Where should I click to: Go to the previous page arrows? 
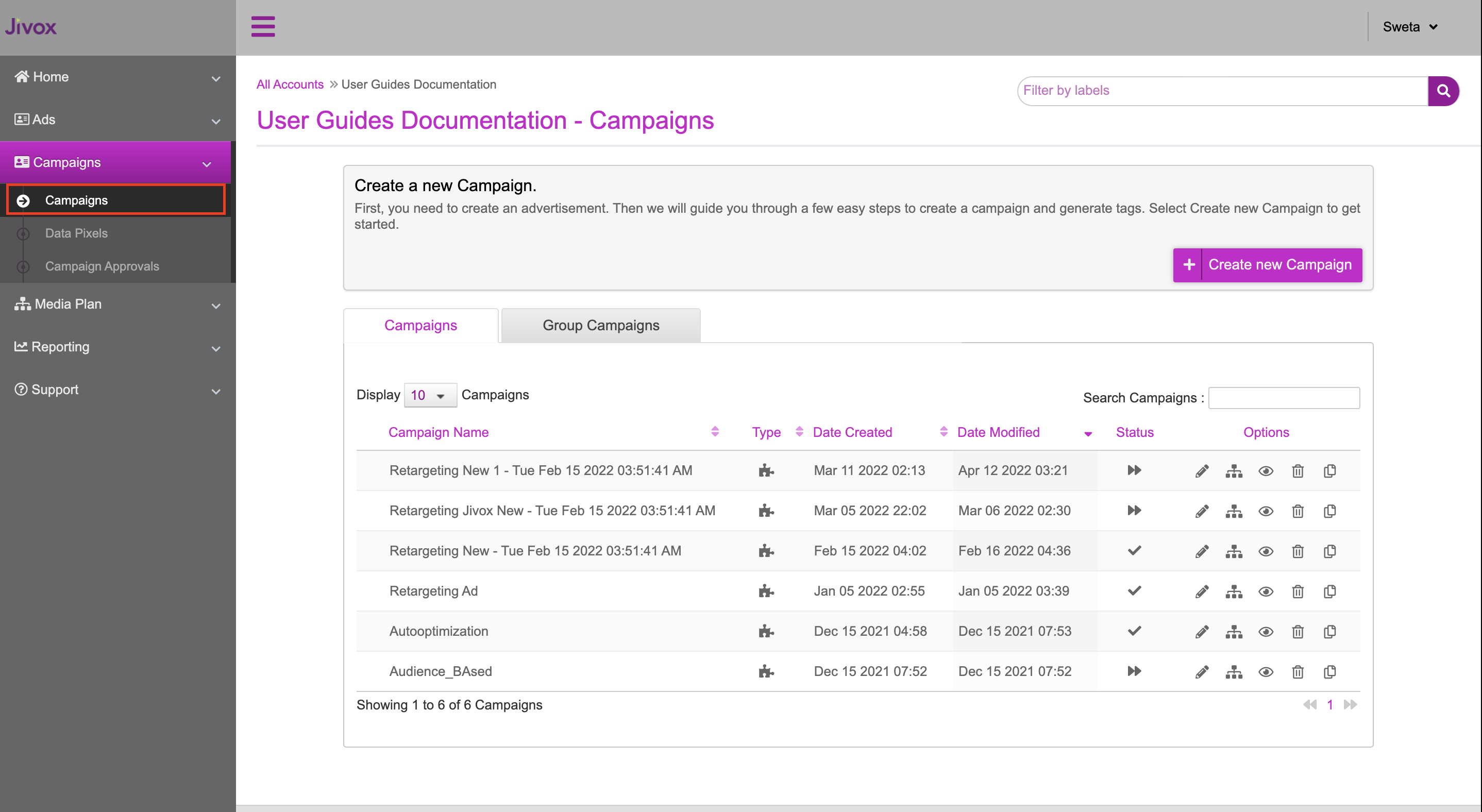(1309, 705)
